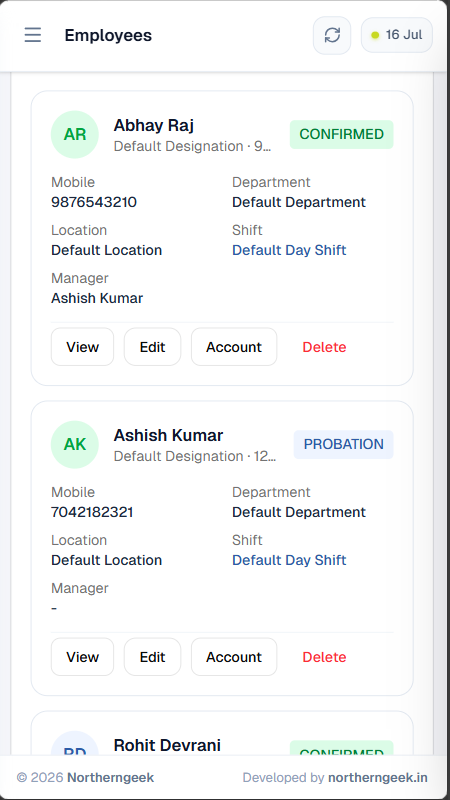This screenshot has height=800, width=450.
Task: Delete Ashish Kumar employee
Action: coord(324,657)
